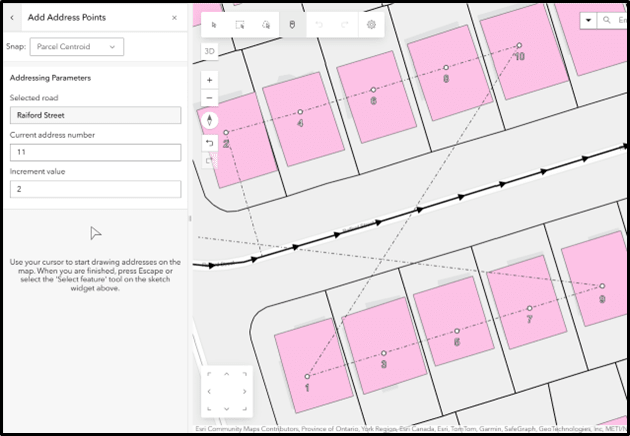Click the Addressing Parameters heading

[50, 78]
